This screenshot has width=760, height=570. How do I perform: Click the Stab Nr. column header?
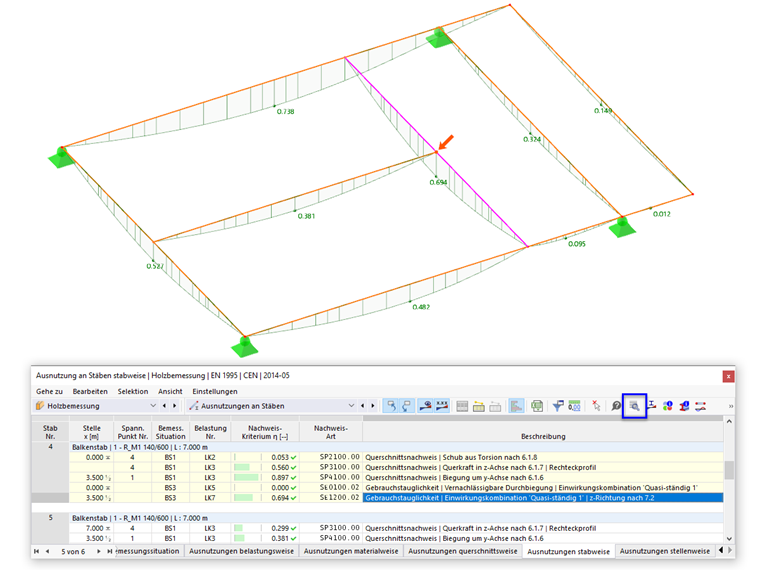coord(50,432)
